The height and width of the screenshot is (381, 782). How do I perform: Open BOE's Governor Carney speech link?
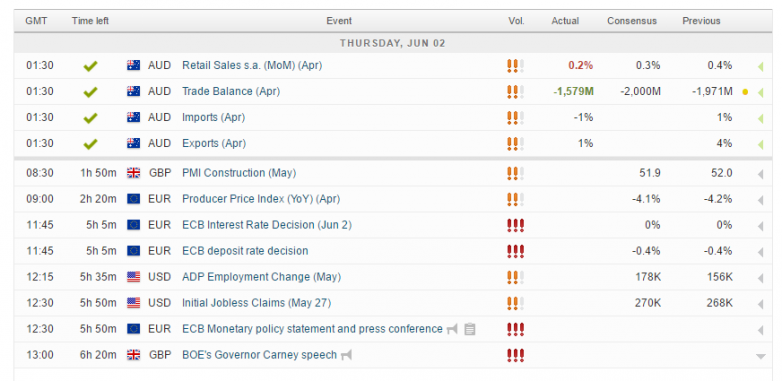[x=259, y=355]
